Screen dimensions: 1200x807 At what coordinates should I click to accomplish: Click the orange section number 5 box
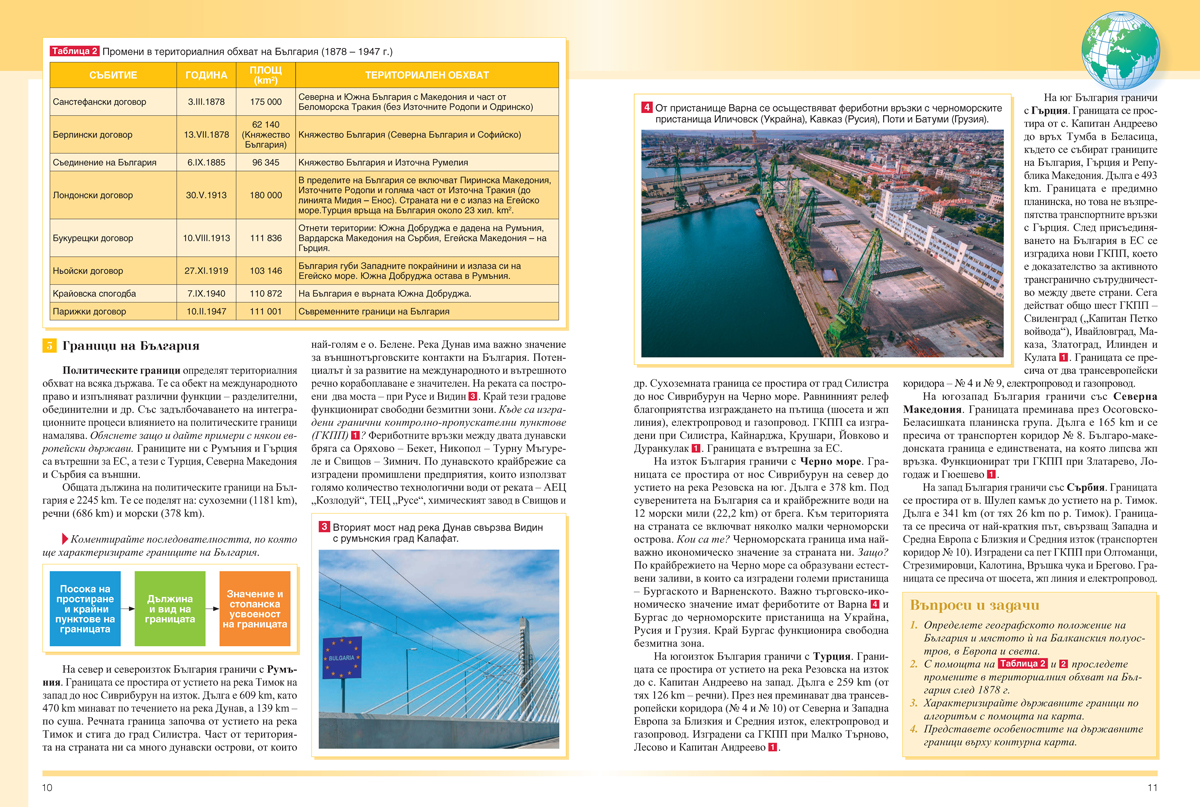coord(49,347)
